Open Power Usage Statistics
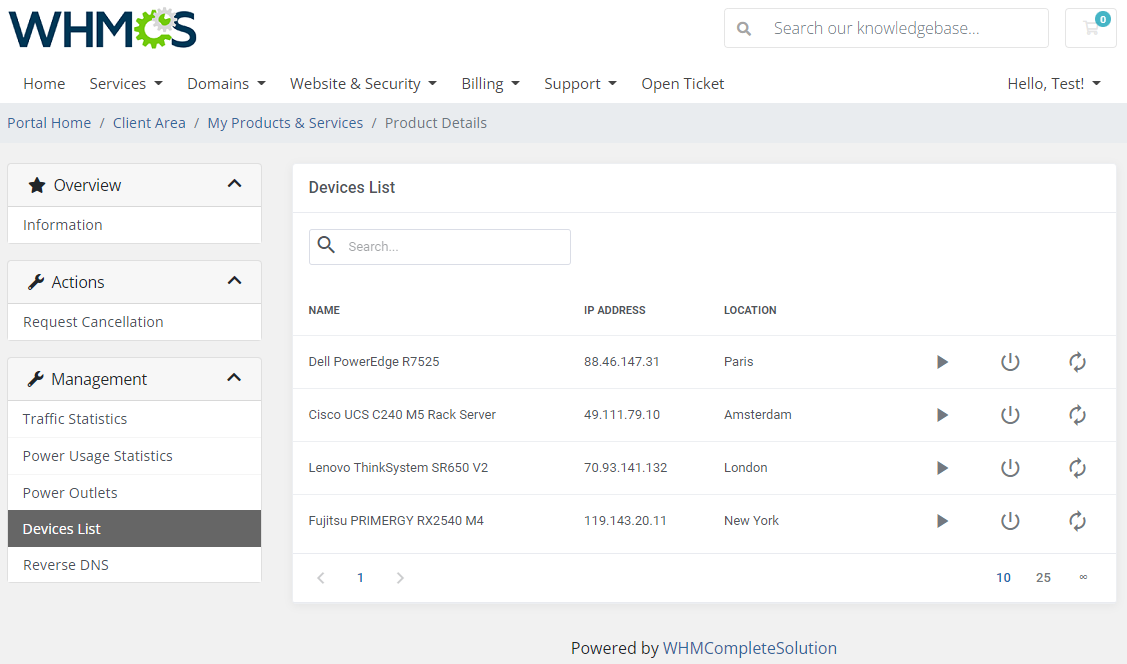The width and height of the screenshot is (1127, 664). point(95,455)
